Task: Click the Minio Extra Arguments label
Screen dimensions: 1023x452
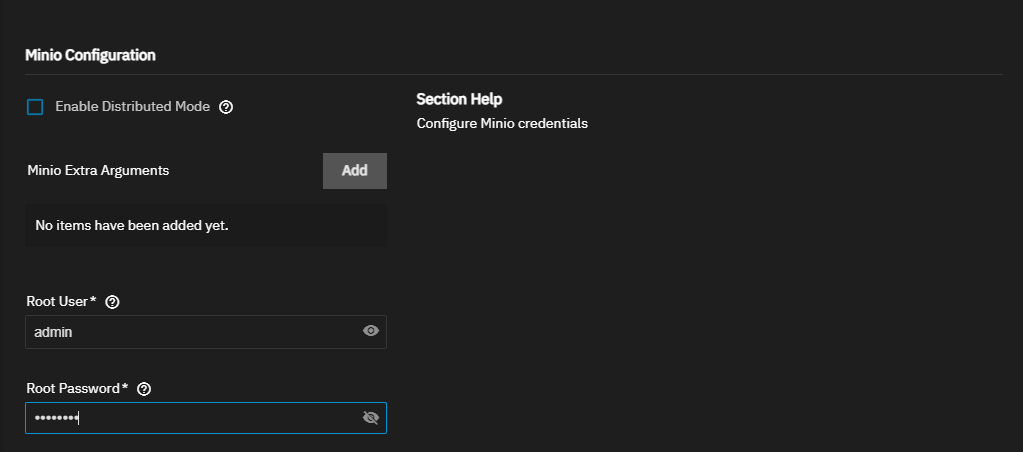Action: pos(98,170)
